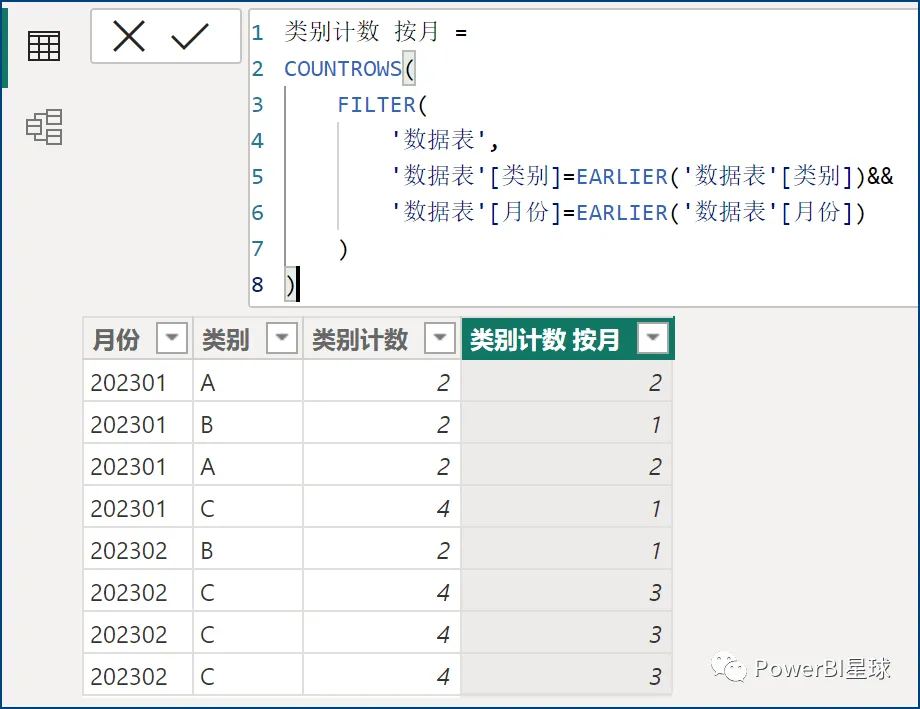
Task: Click line number 5 in formula editor
Action: pyautogui.click(x=258, y=177)
